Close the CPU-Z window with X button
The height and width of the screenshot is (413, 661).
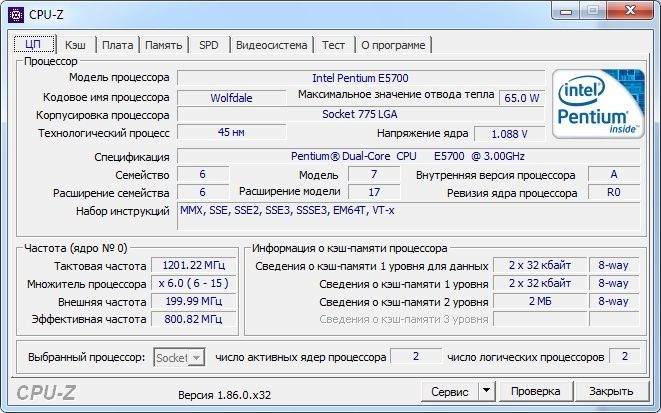click(630, 11)
